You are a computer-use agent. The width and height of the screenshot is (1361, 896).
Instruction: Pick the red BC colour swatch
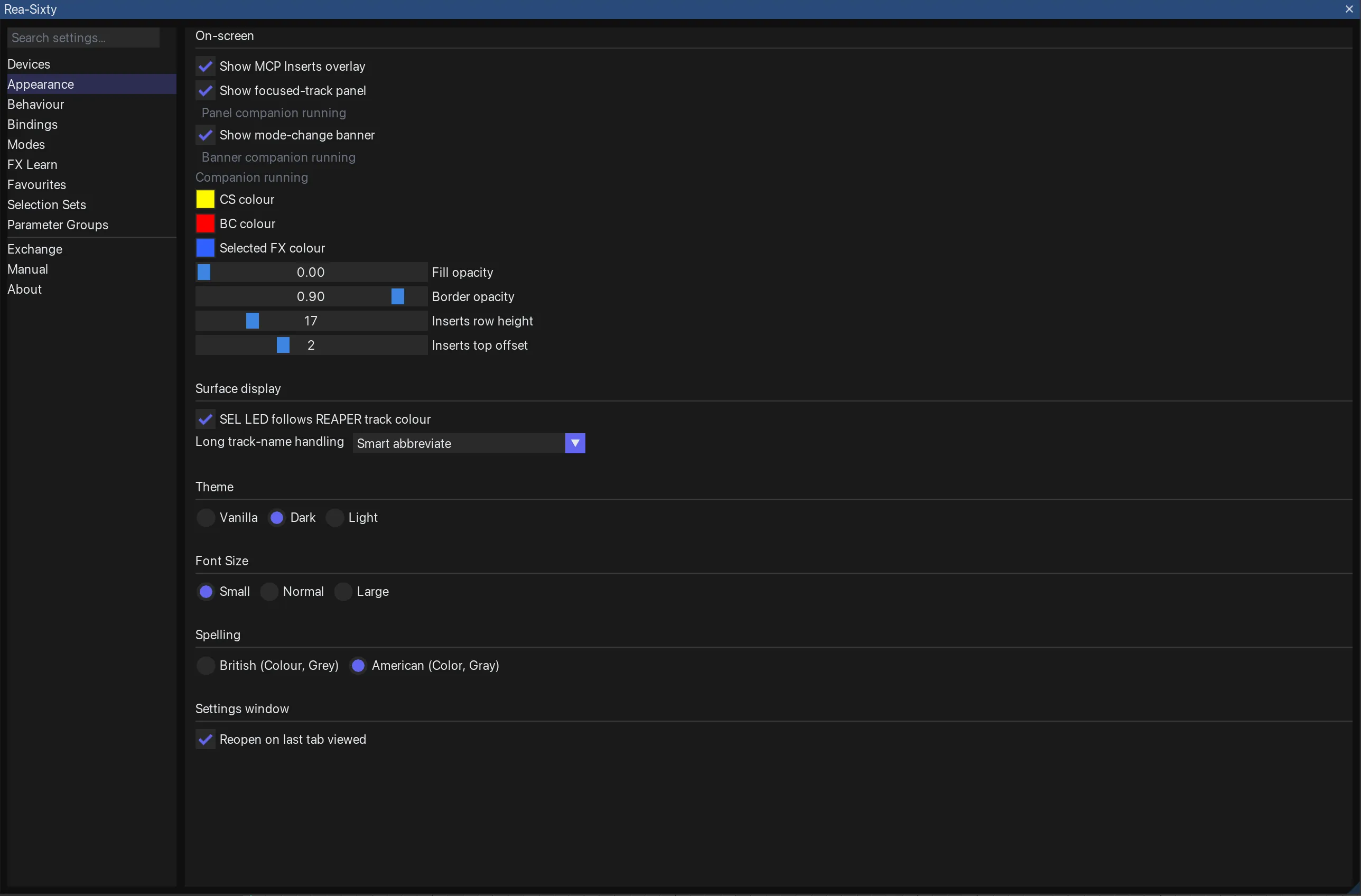[206, 223]
